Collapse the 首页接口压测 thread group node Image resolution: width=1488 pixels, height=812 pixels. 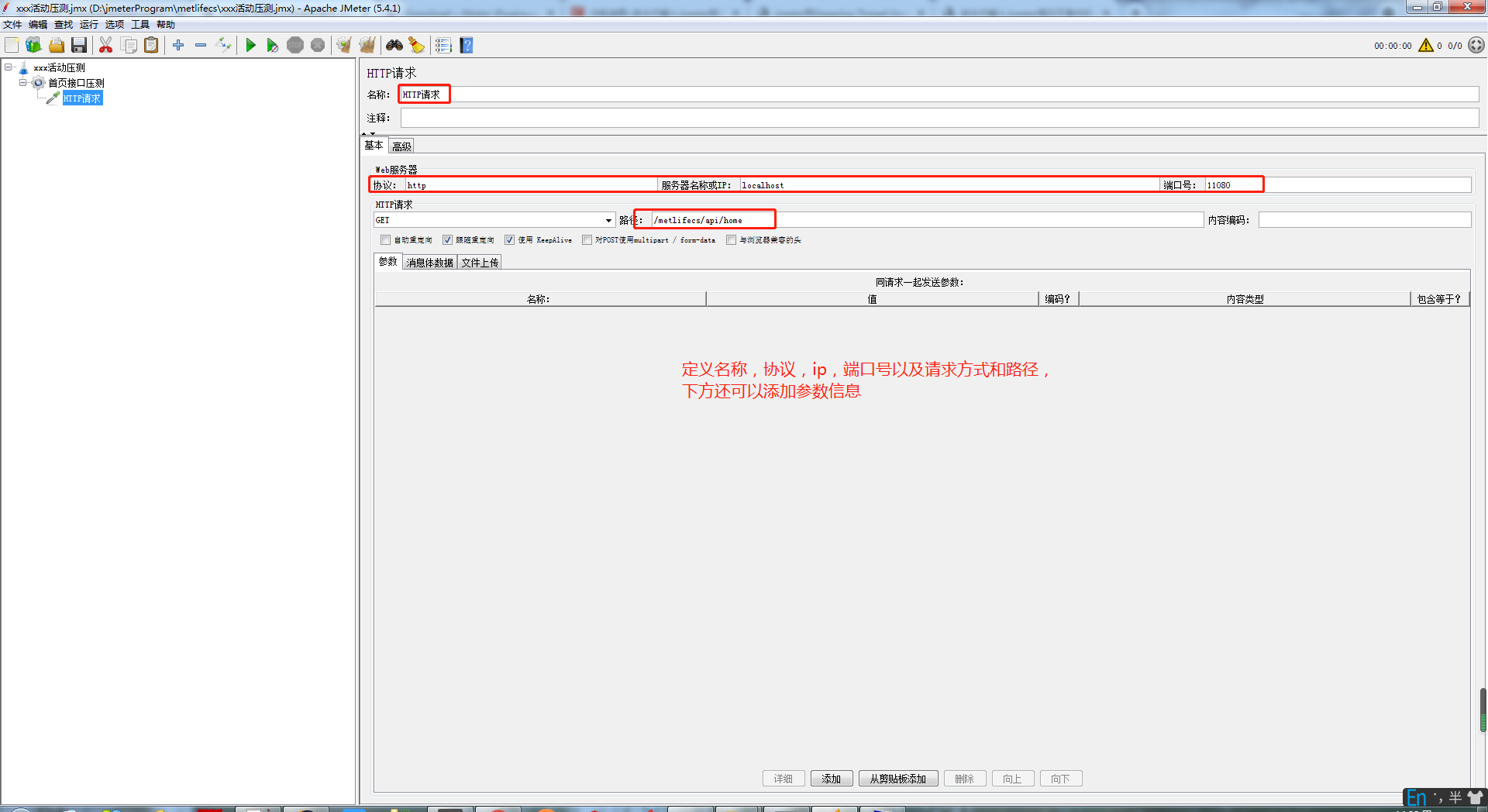coord(23,83)
